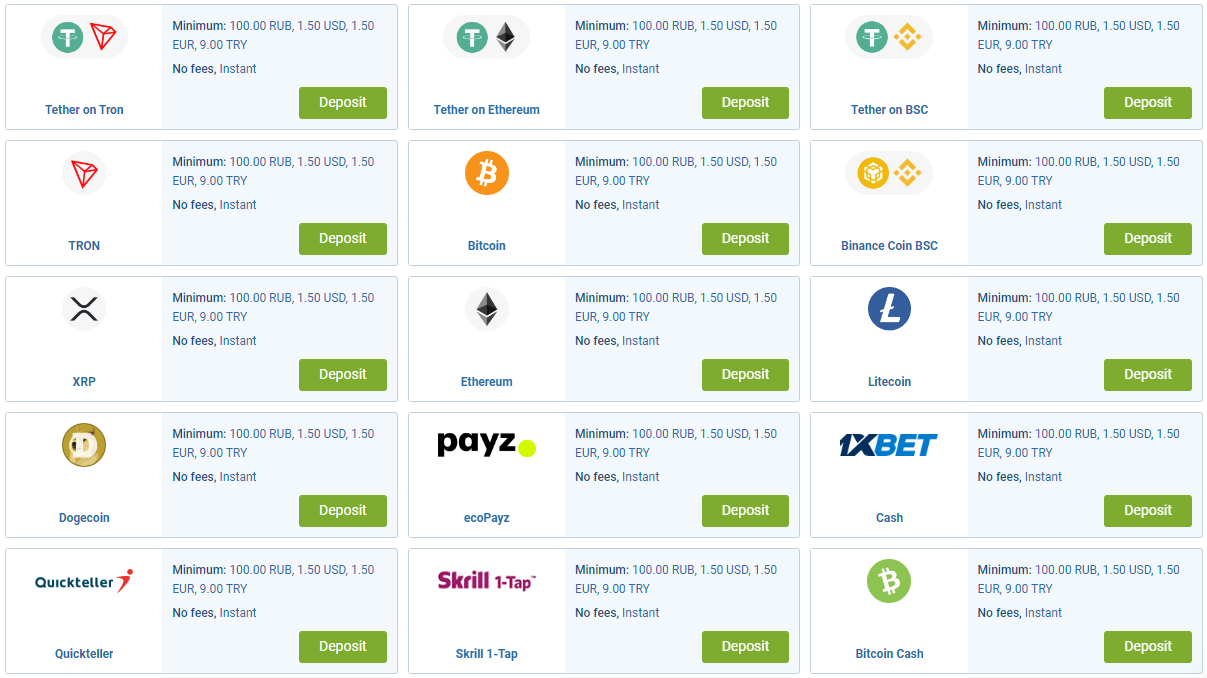Click the Skrill 1-Tap logo

tap(487, 580)
